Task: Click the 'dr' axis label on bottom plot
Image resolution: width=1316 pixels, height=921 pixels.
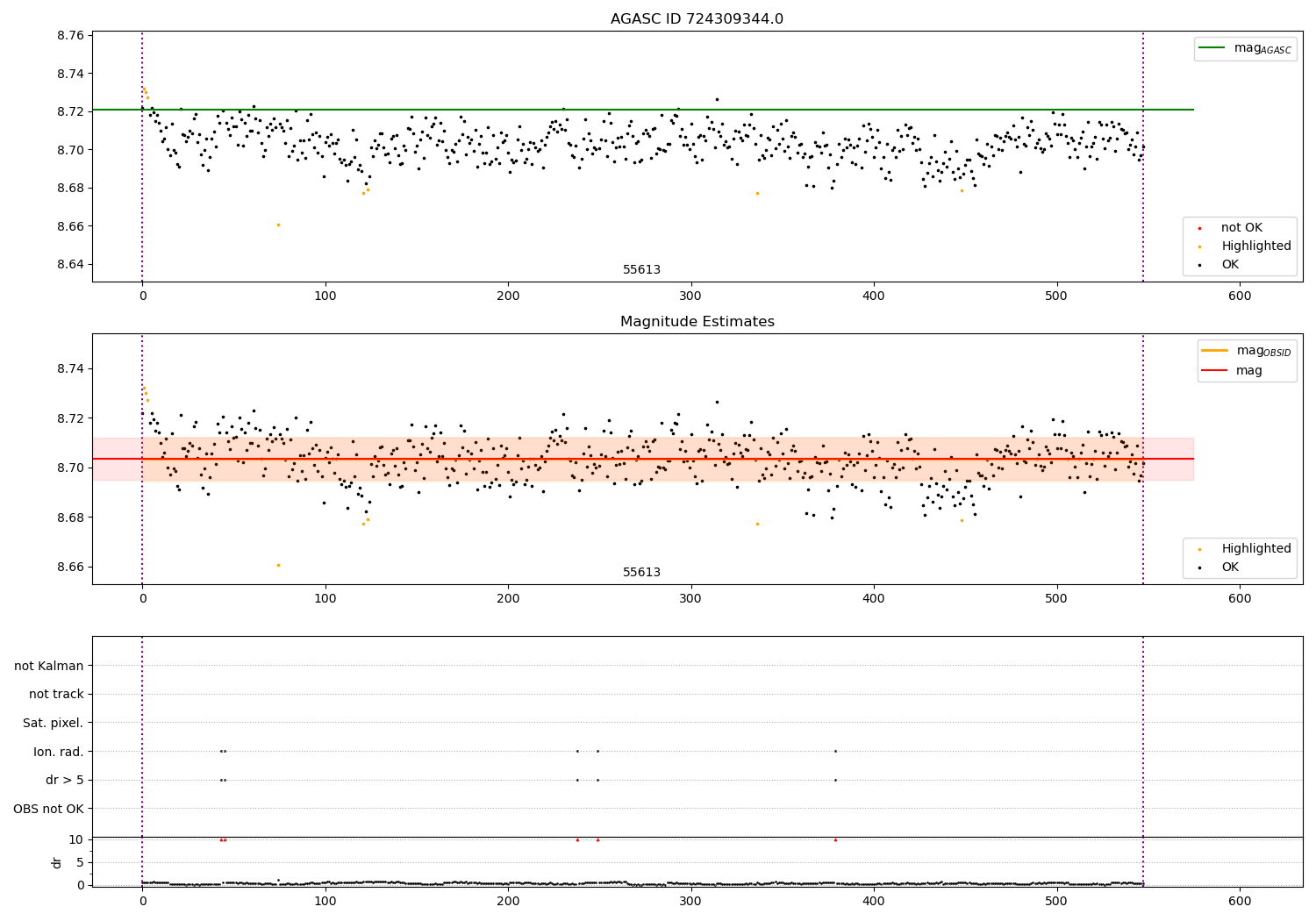Action: 57,862
